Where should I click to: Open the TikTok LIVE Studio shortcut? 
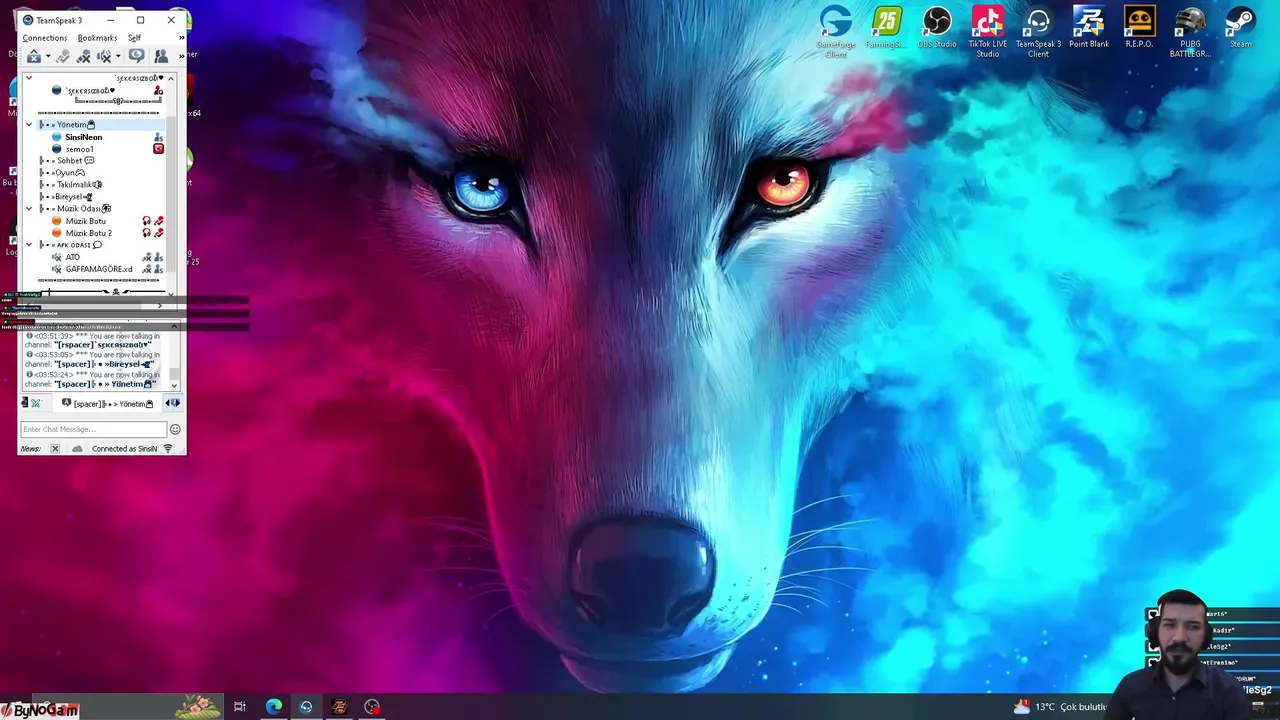987,31
